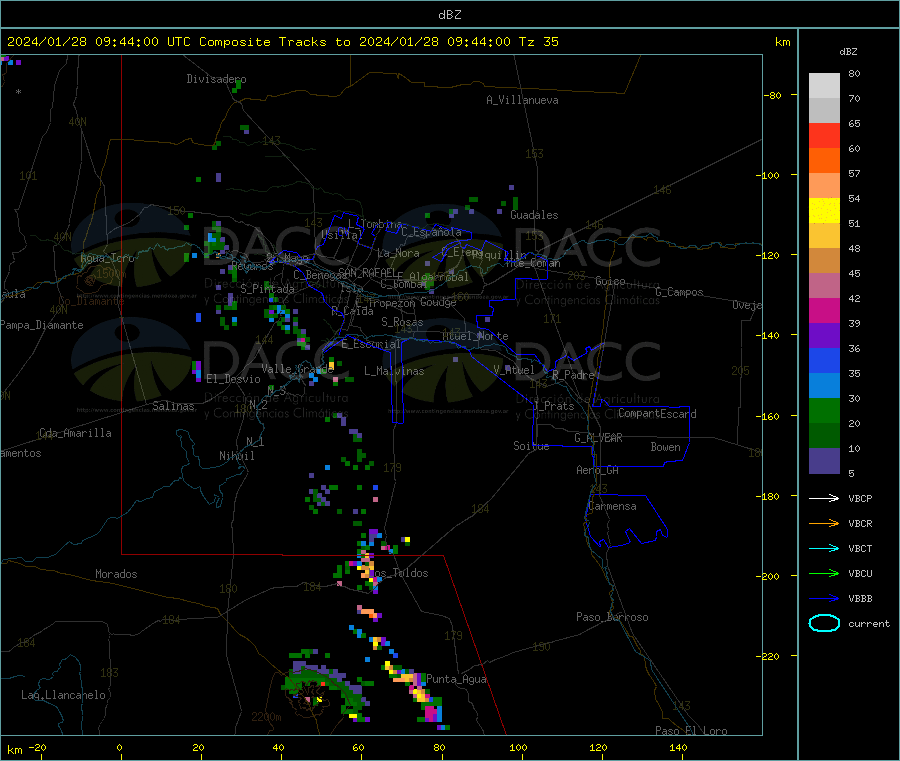Click the A_Villanueva map label
This screenshot has height=761, width=900.
522,100
